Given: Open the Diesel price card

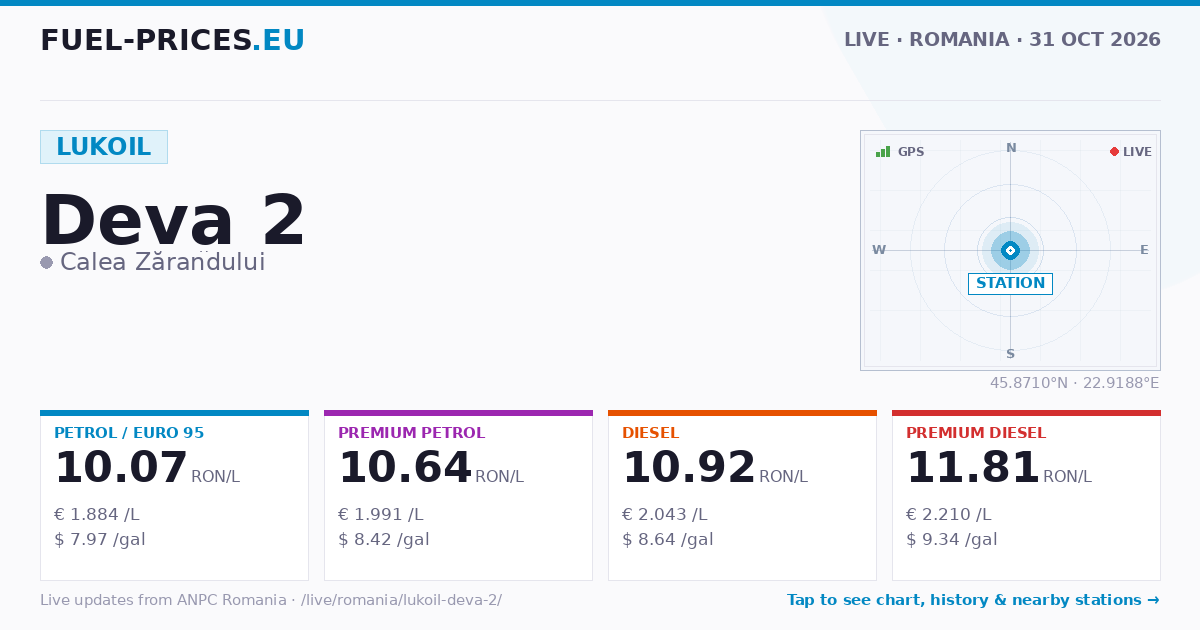Looking at the screenshot, I should [x=742, y=495].
